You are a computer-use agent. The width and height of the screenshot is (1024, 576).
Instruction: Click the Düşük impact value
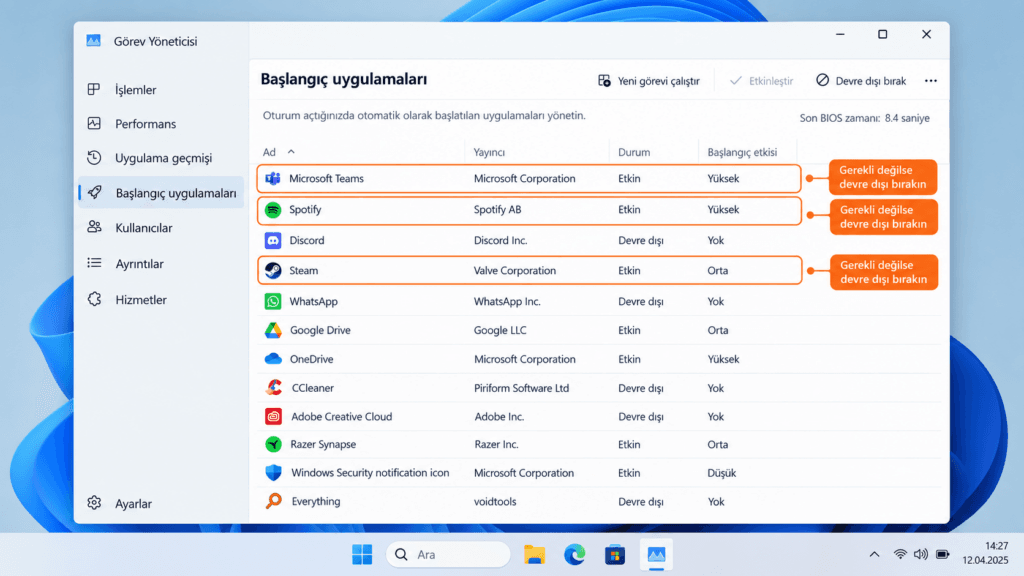(x=722, y=473)
